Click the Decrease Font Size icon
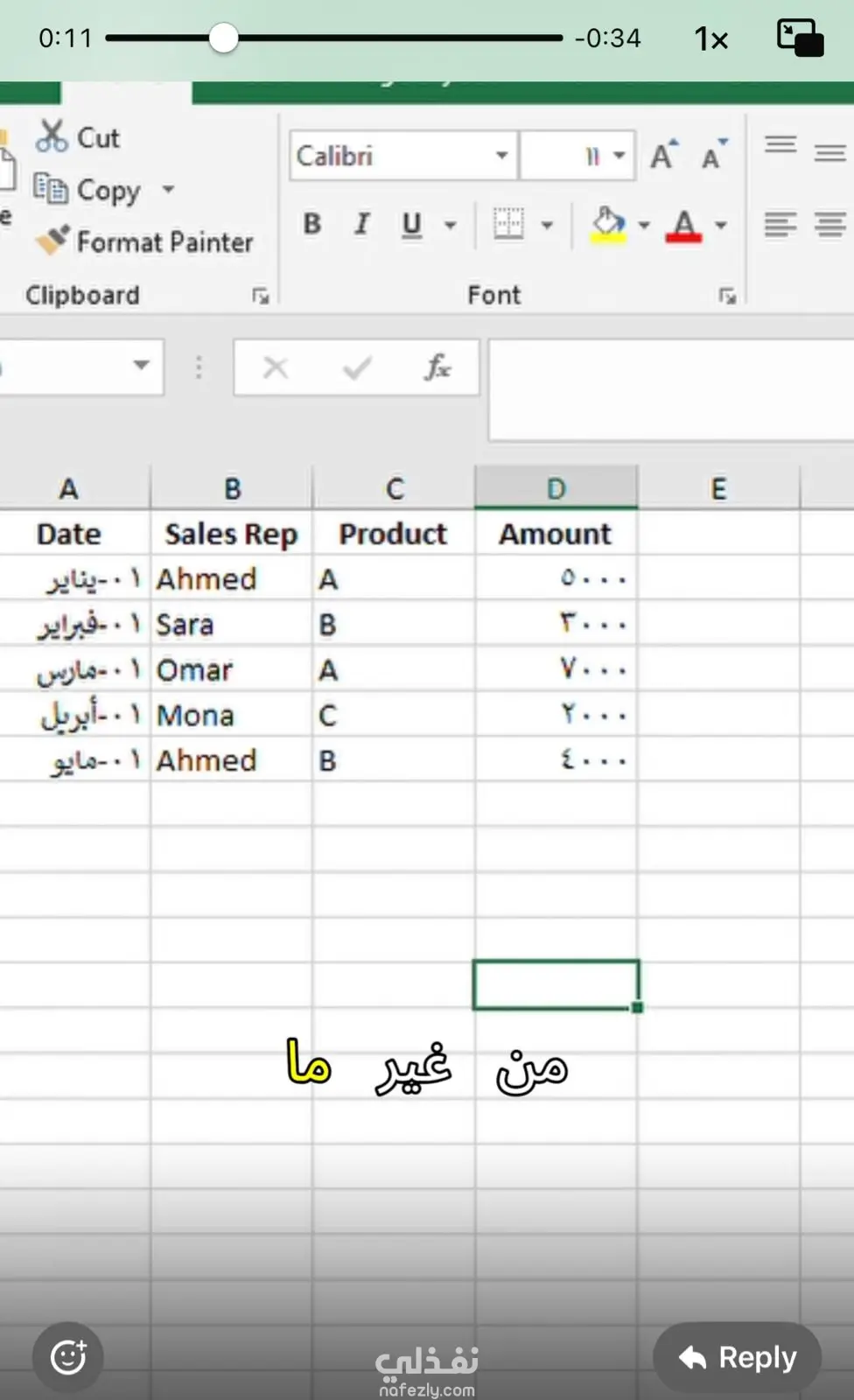 [x=714, y=155]
